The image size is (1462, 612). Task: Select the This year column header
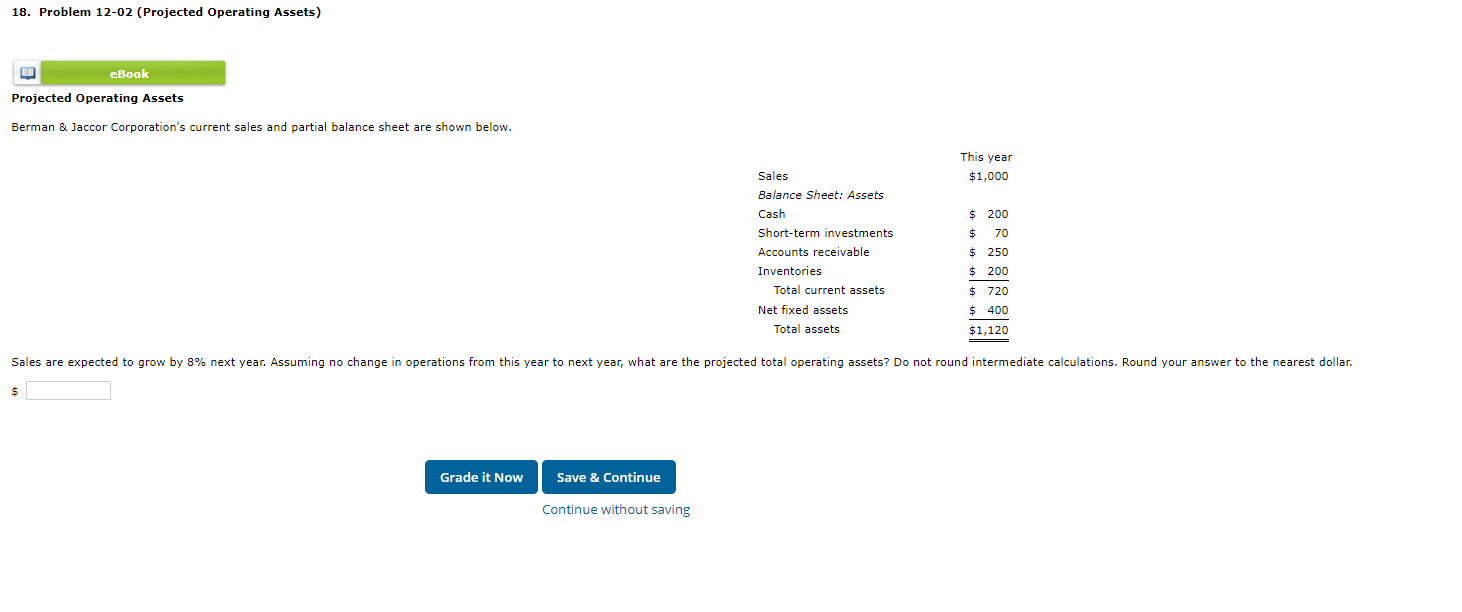(985, 157)
